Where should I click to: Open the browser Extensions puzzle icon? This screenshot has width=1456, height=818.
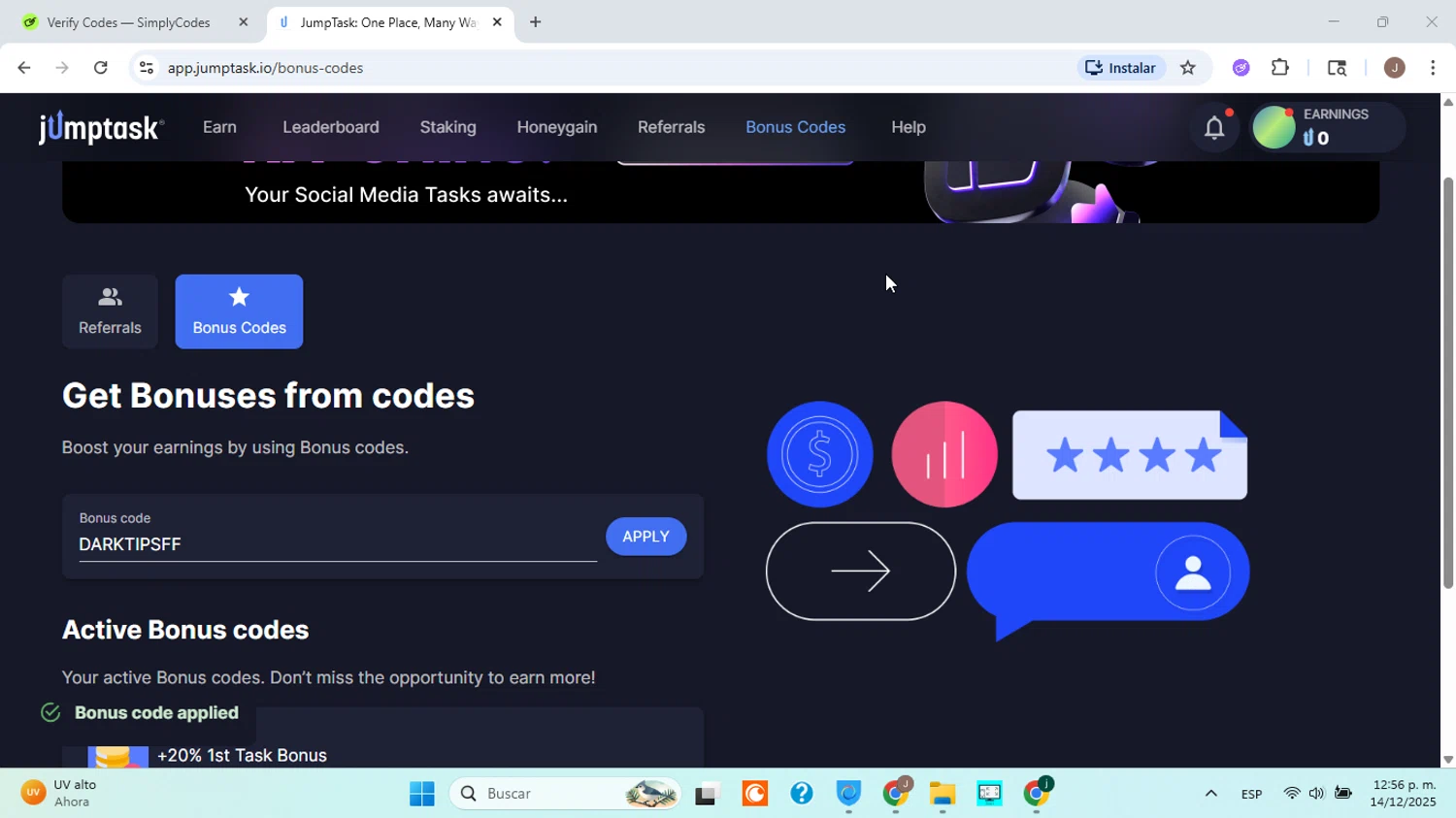[x=1280, y=68]
